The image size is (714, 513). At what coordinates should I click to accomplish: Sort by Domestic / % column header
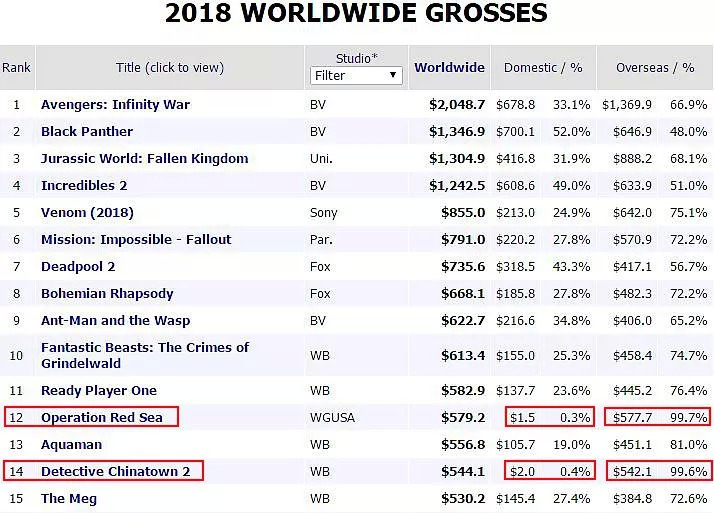click(543, 68)
